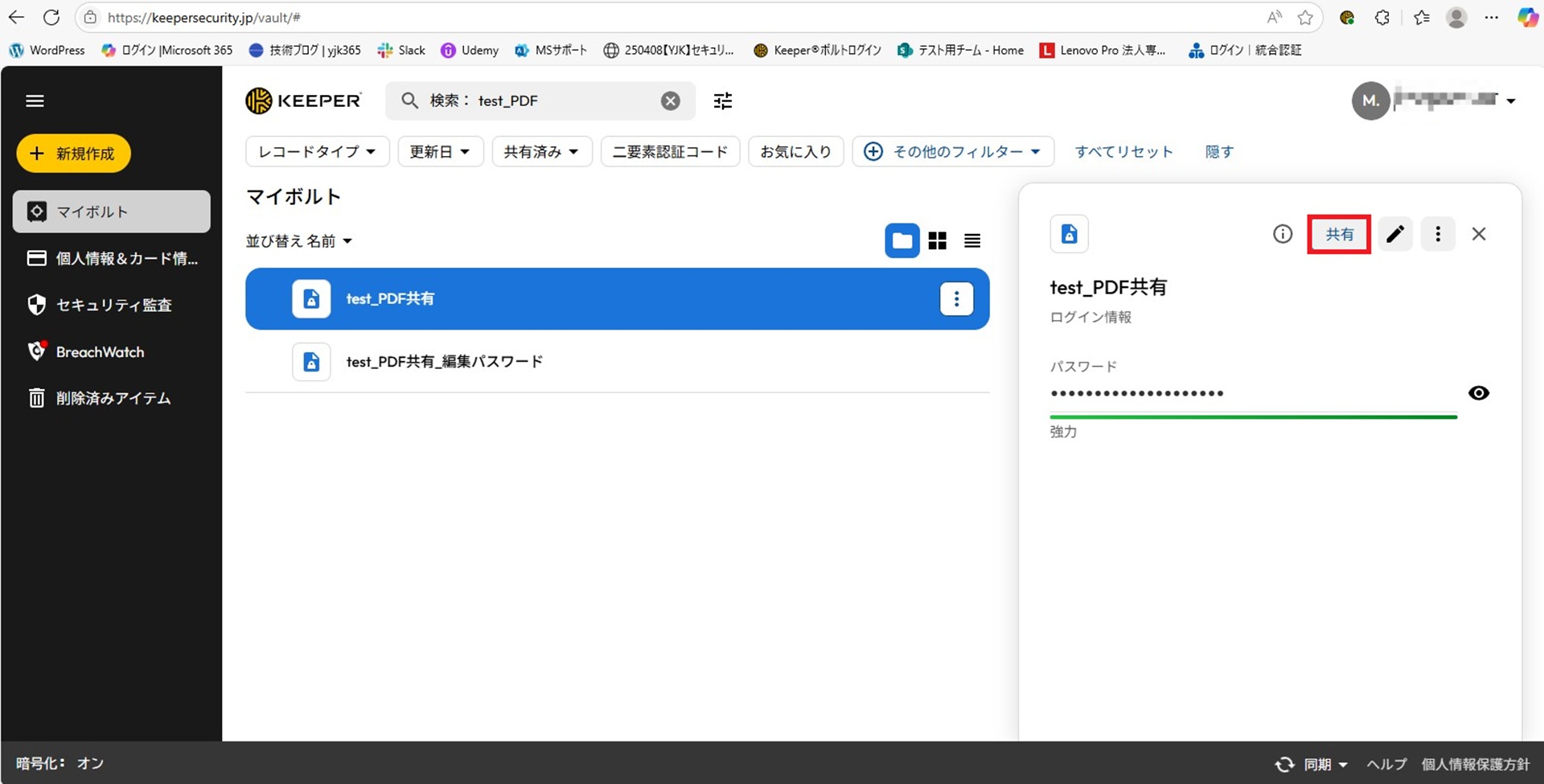Expand 更新日 filter dropdown
Screen dimensions: 1544x784
coord(440,152)
